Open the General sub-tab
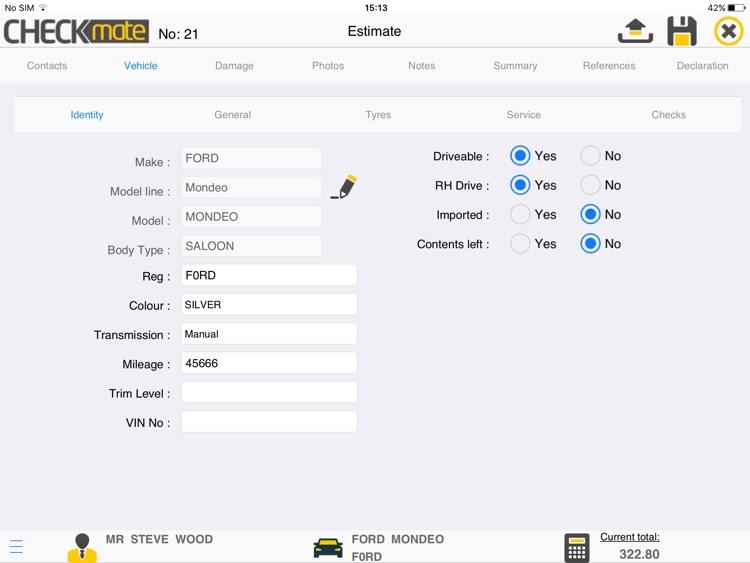Viewport: 750px width, 563px height. [232, 115]
